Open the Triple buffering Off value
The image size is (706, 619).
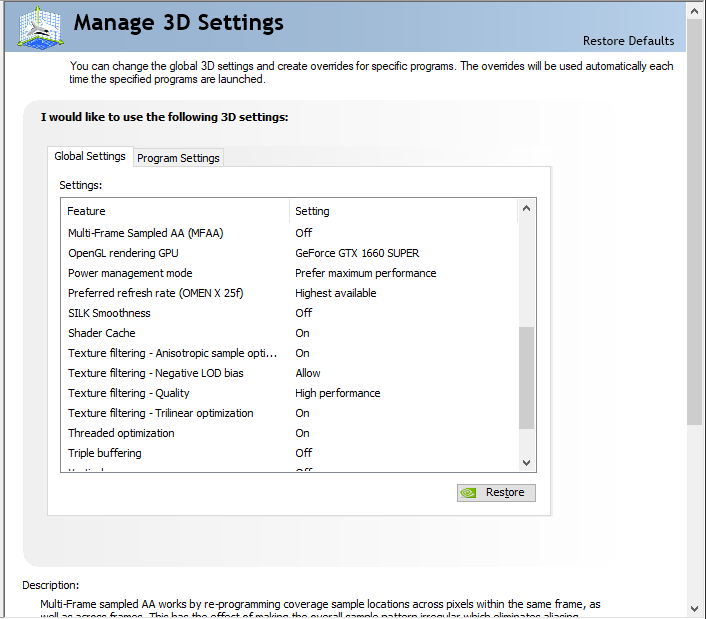(303, 453)
